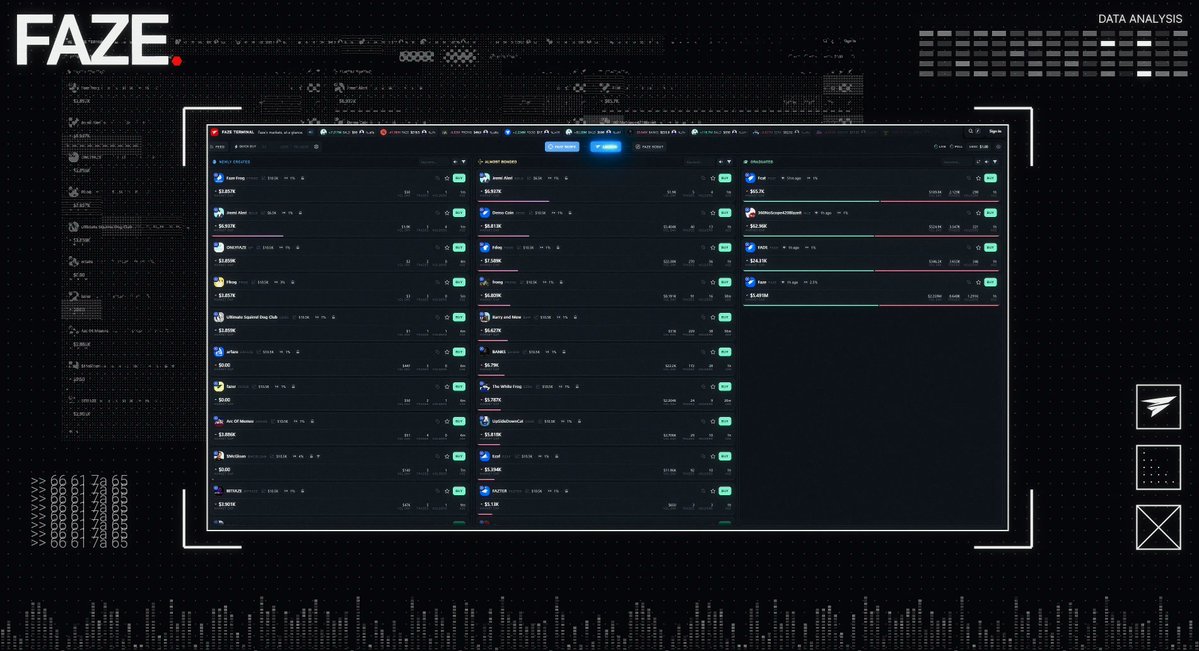Favorite ONEXFAZE with star icon
The image size is (1199, 651).
[447, 248]
